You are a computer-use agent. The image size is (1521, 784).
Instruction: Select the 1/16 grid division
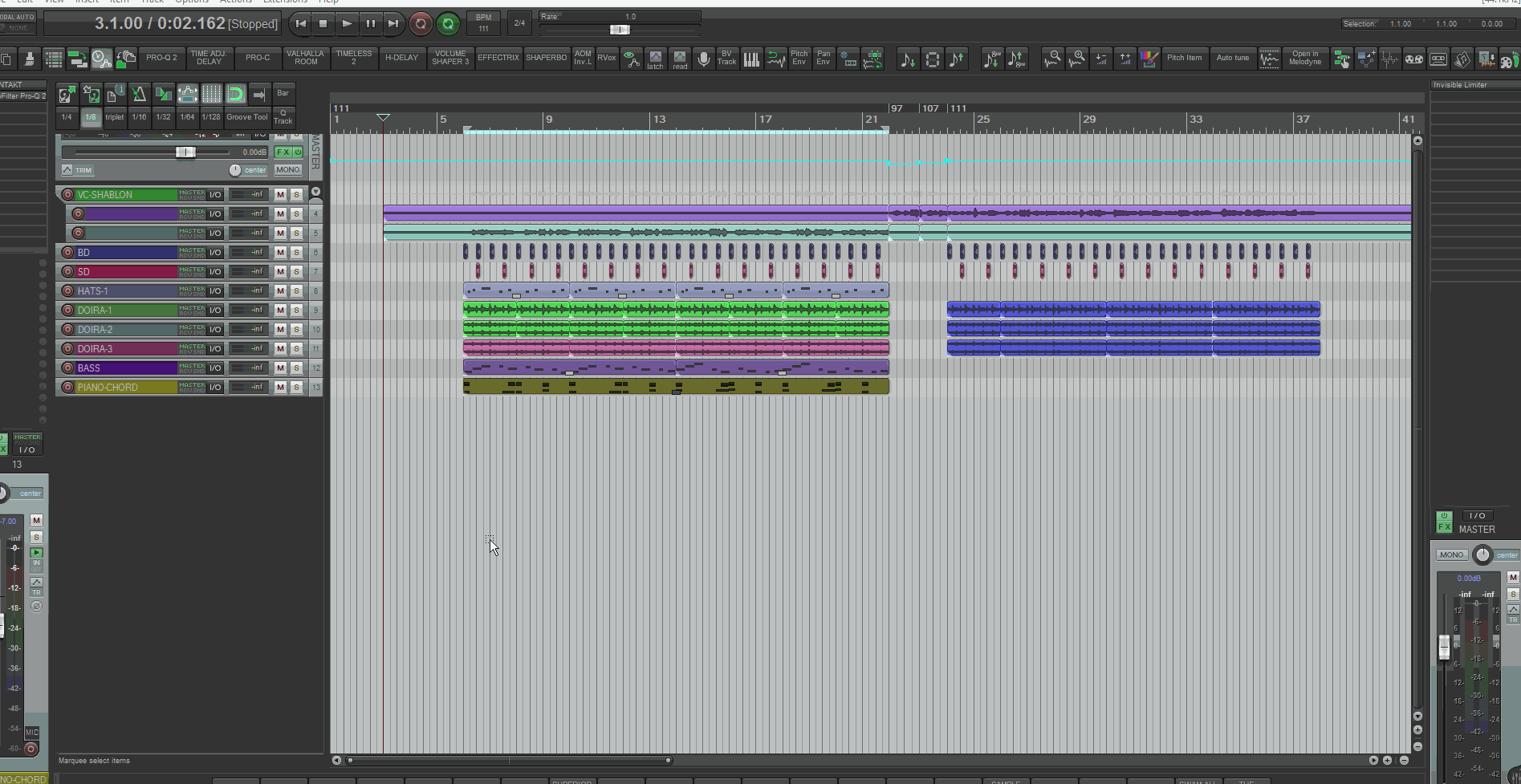click(x=139, y=117)
